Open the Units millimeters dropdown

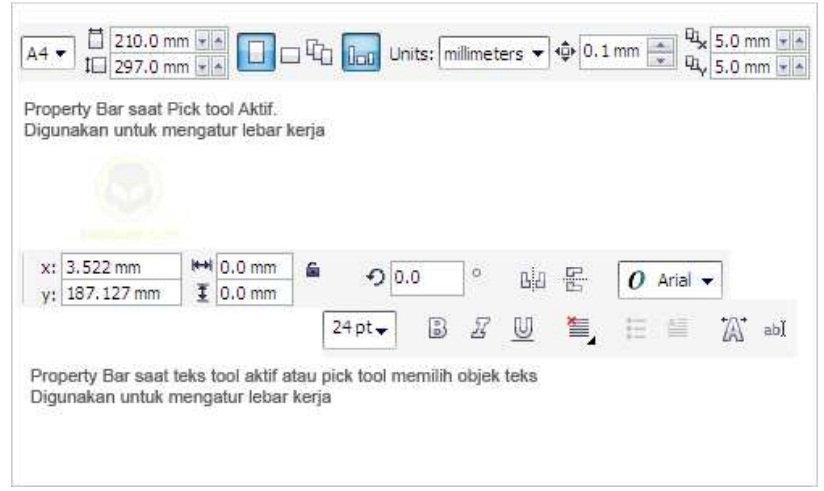(x=494, y=53)
